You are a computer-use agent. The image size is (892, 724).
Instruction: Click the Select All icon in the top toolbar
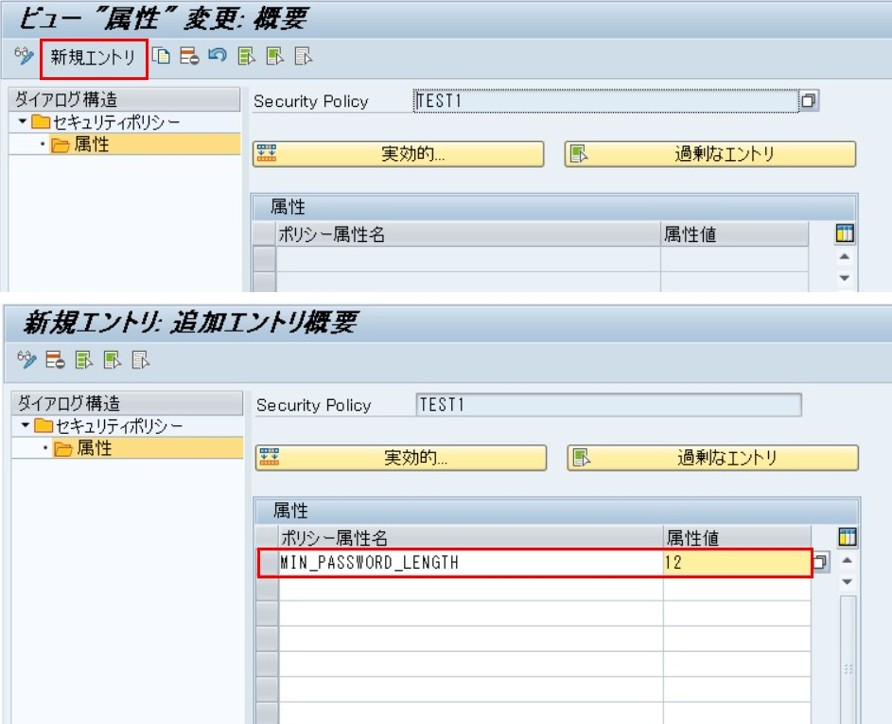pyautogui.click(x=246, y=57)
